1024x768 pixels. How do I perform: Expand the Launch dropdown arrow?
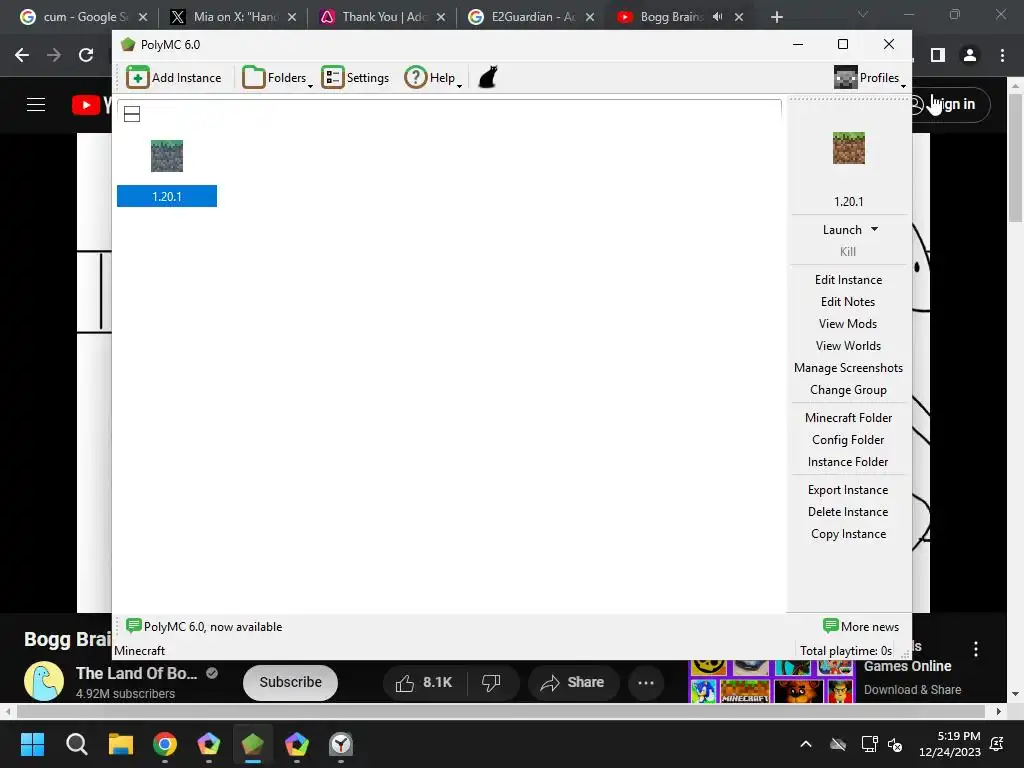[874, 229]
